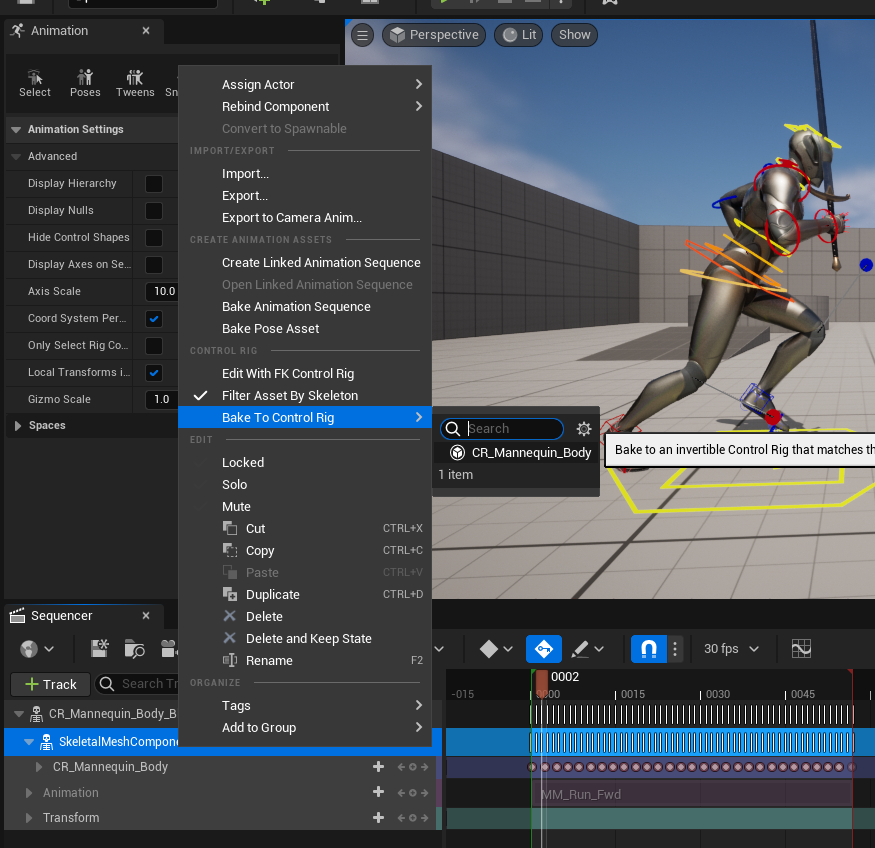Enable the Display Hierarchy checkbox
Viewport: 875px width, 848px height.
(154, 184)
